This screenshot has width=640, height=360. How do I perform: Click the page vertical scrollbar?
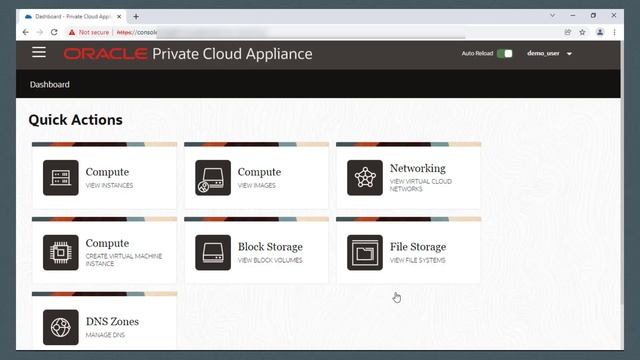[622, 171]
